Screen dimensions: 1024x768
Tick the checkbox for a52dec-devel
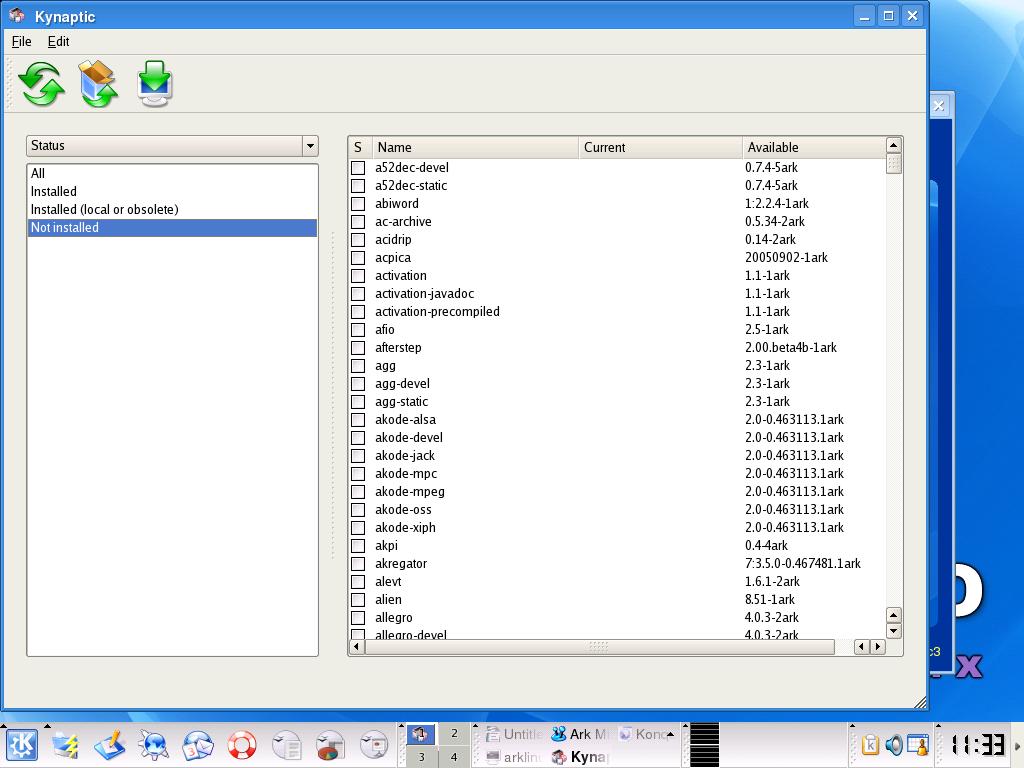pos(358,168)
